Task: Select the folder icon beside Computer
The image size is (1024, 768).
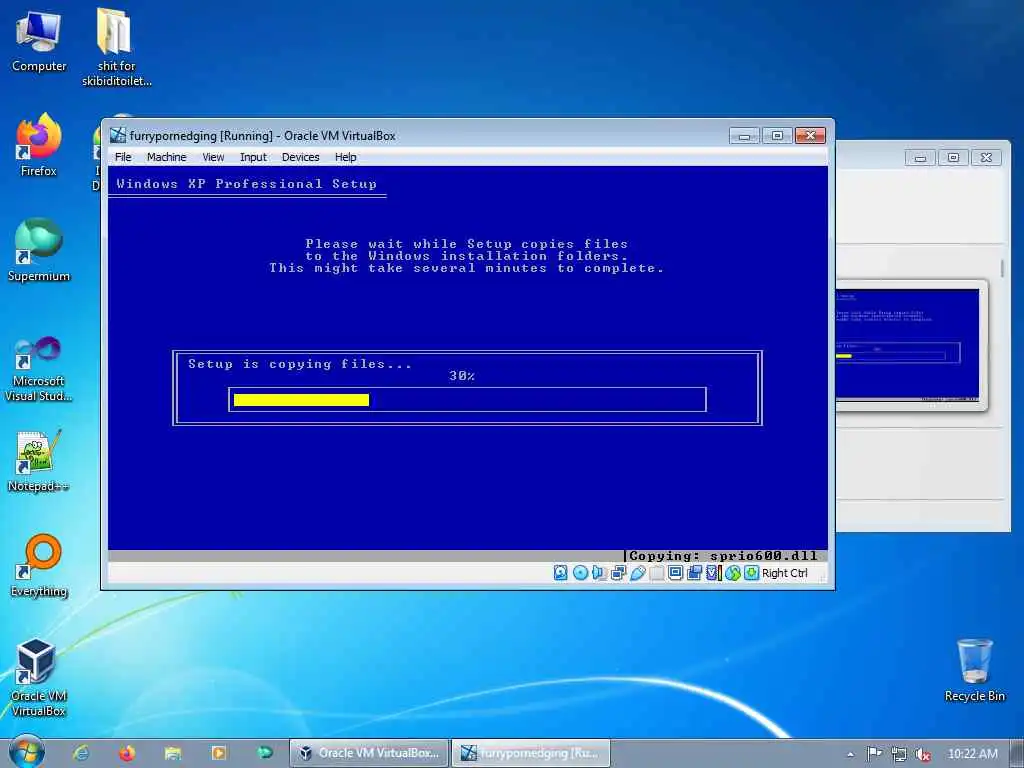Action: tap(116, 46)
